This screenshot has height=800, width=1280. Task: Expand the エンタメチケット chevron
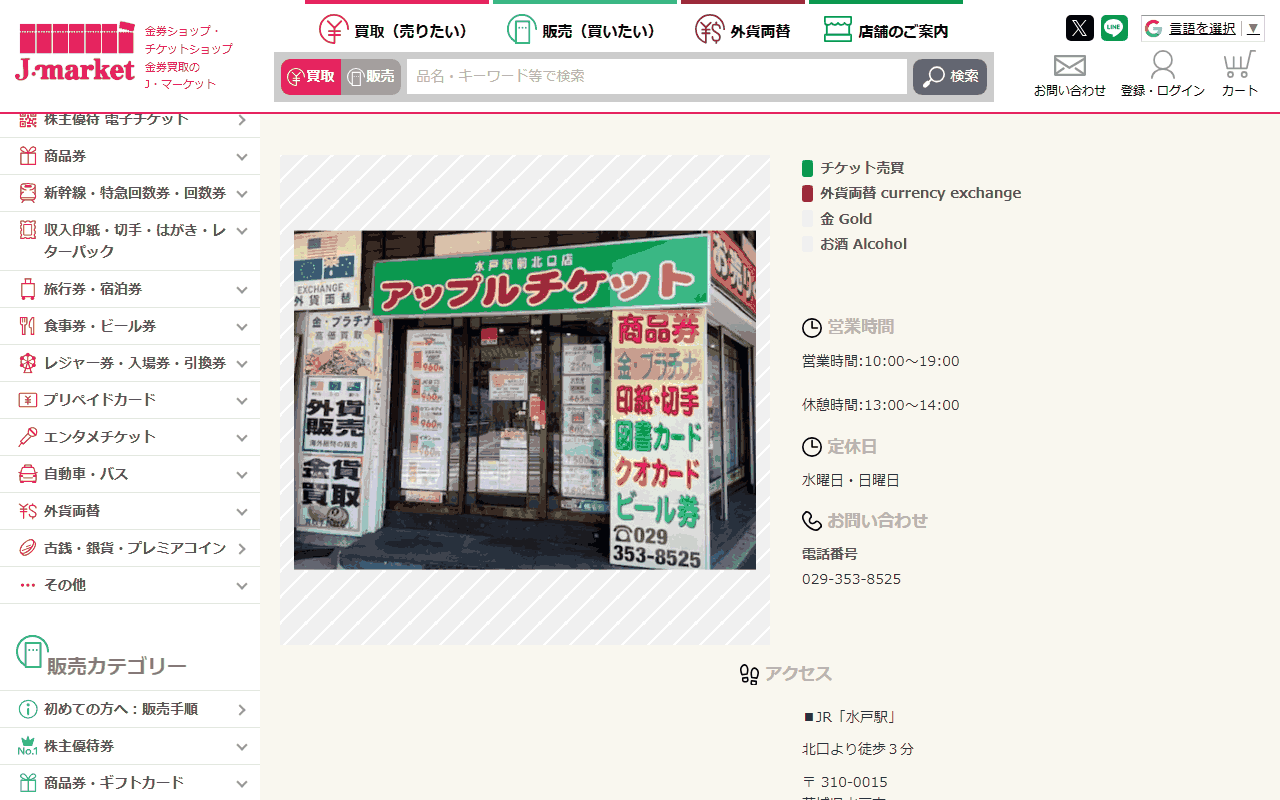pyautogui.click(x=242, y=438)
